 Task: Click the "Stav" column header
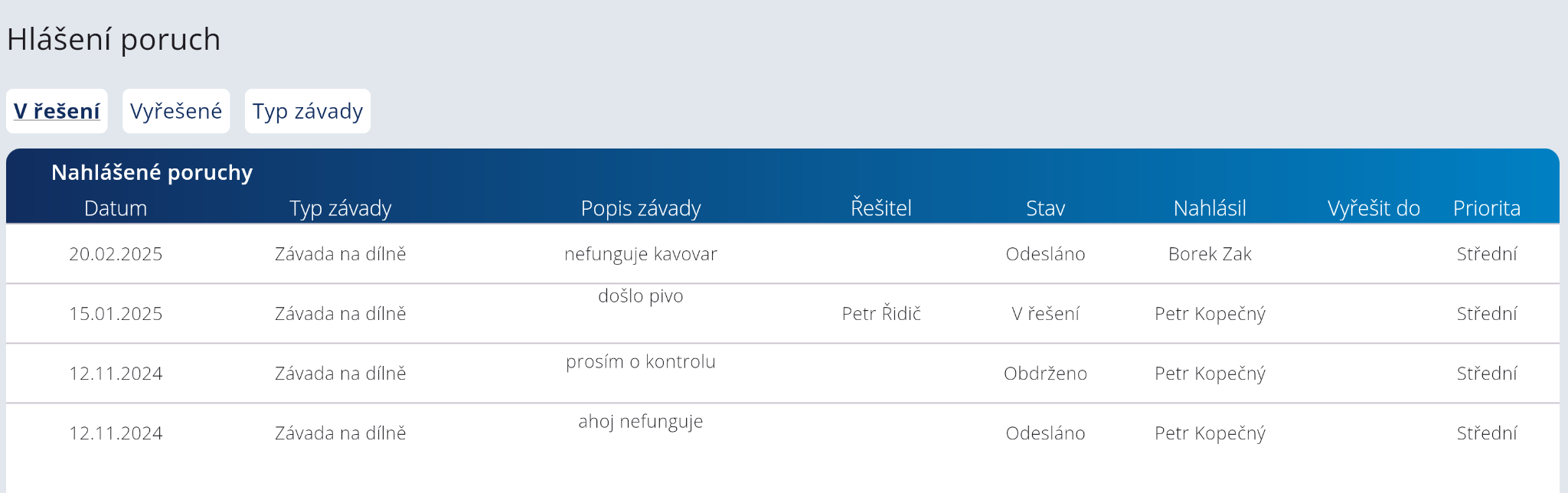coord(1045,208)
